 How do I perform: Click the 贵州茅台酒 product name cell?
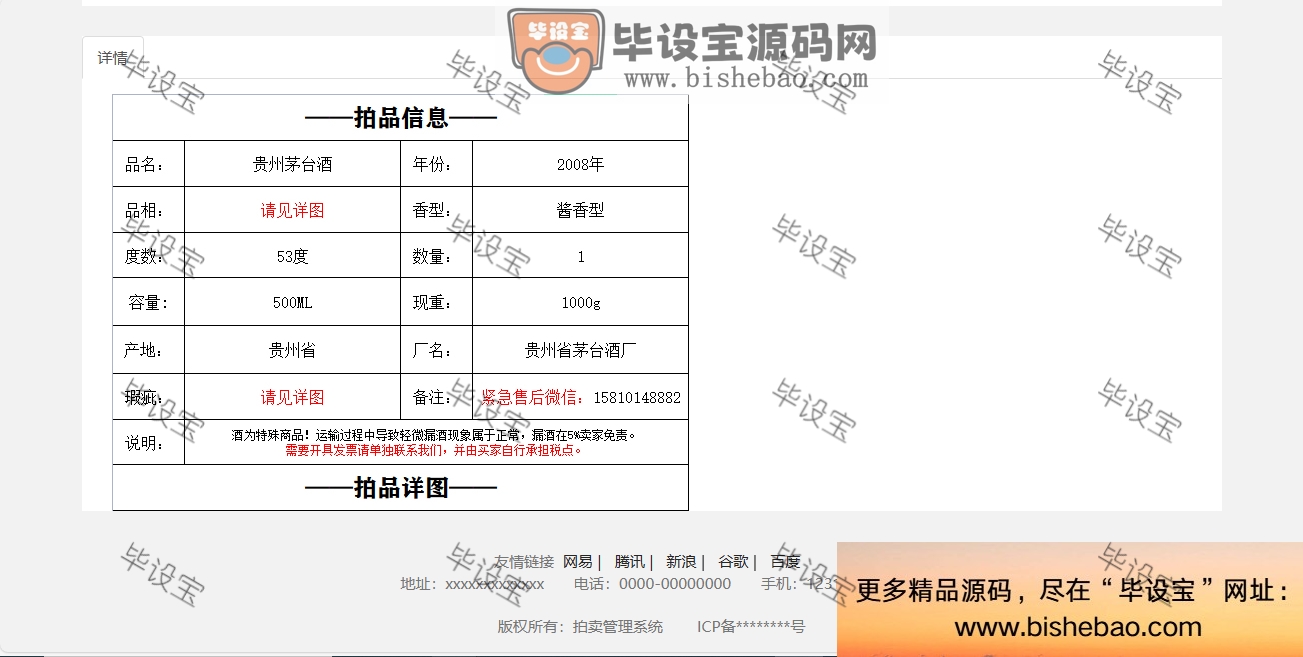[292, 164]
